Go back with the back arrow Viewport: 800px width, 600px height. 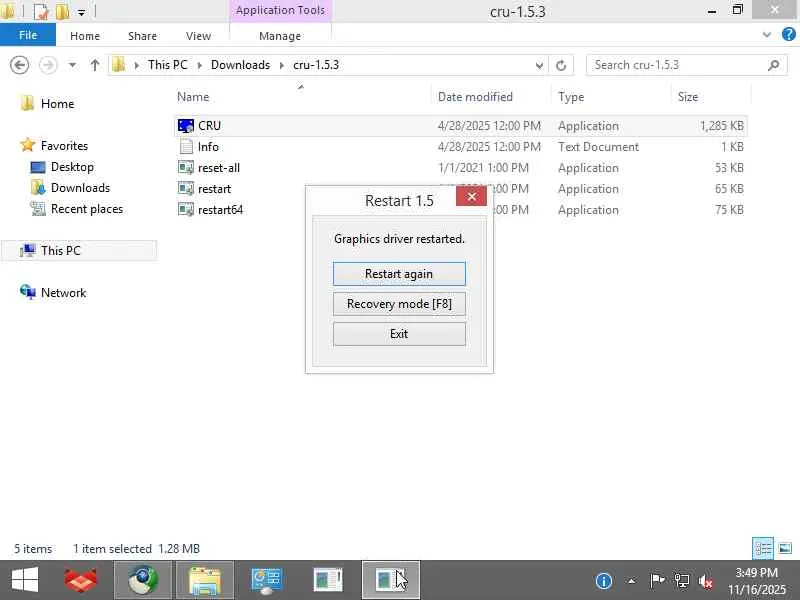(x=19, y=65)
